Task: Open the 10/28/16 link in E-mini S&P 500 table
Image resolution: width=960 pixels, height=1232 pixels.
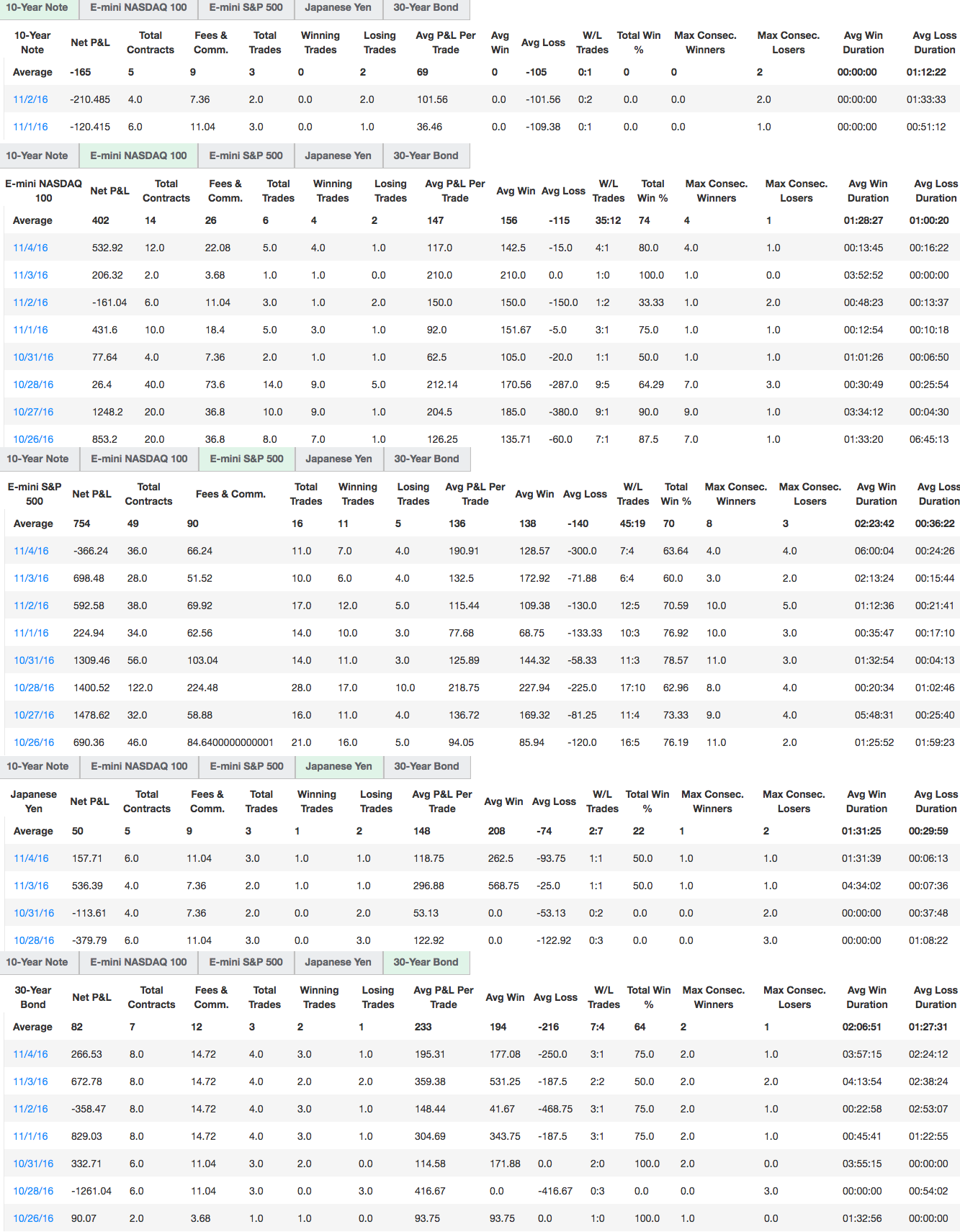Action: [34, 688]
